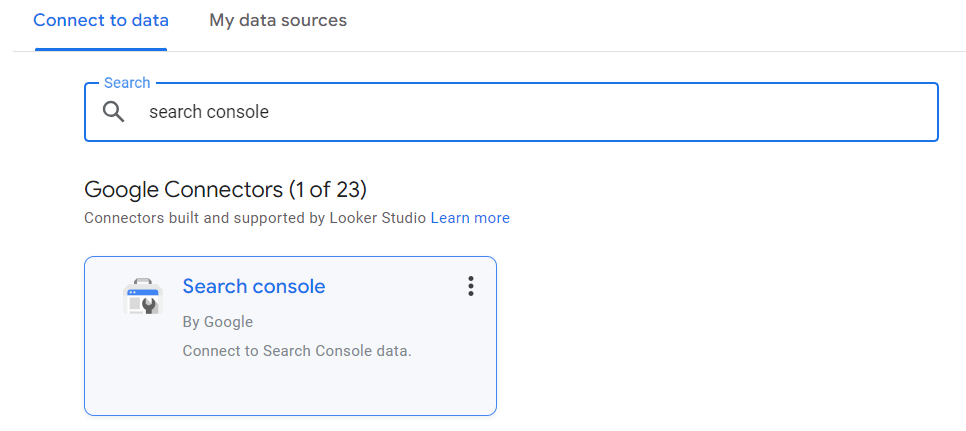Click the Google Connectors section heading
This screenshot has height=431, width=966.
(x=225, y=190)
